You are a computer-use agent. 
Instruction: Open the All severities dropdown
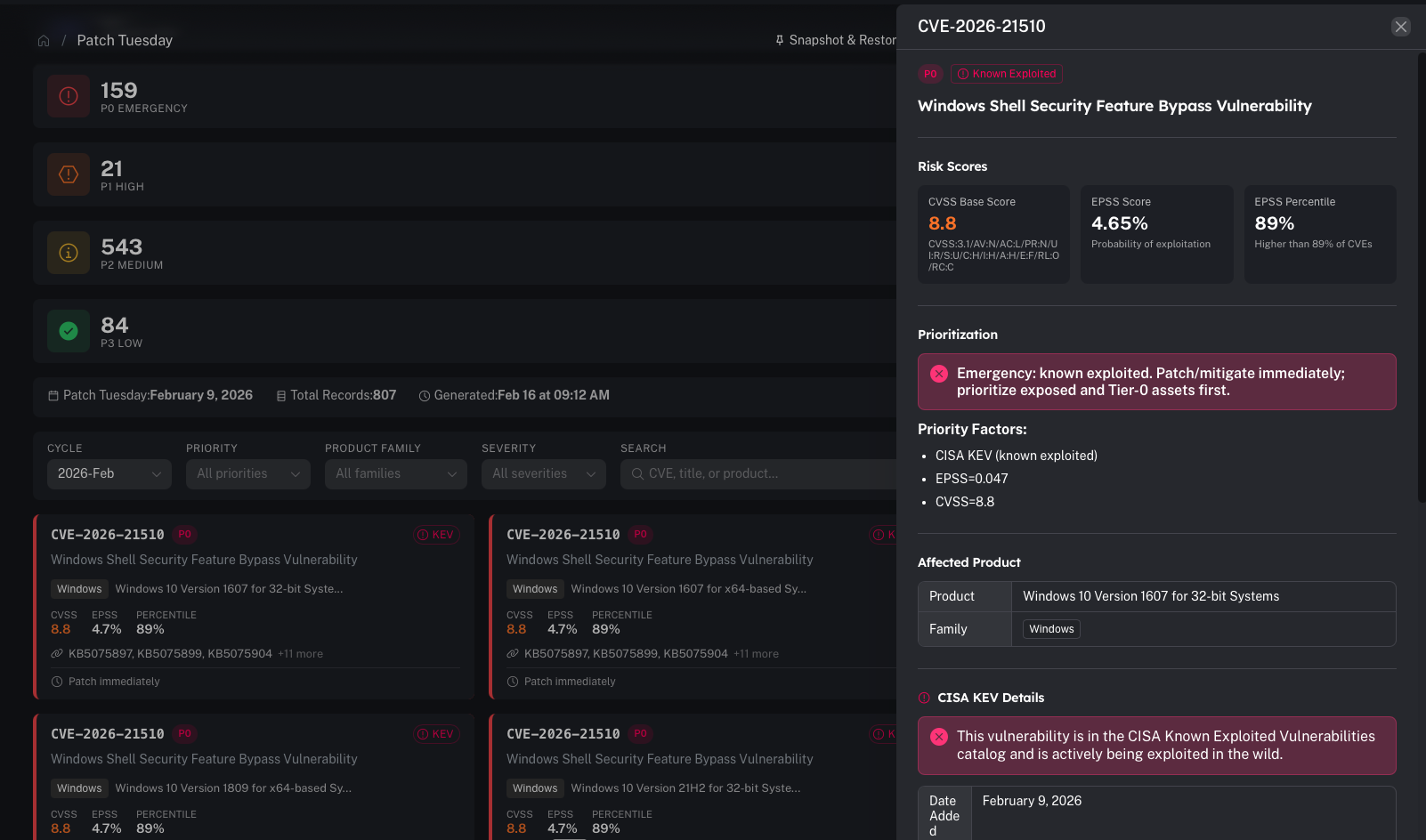pyautogui.click(x=543, y=473)
